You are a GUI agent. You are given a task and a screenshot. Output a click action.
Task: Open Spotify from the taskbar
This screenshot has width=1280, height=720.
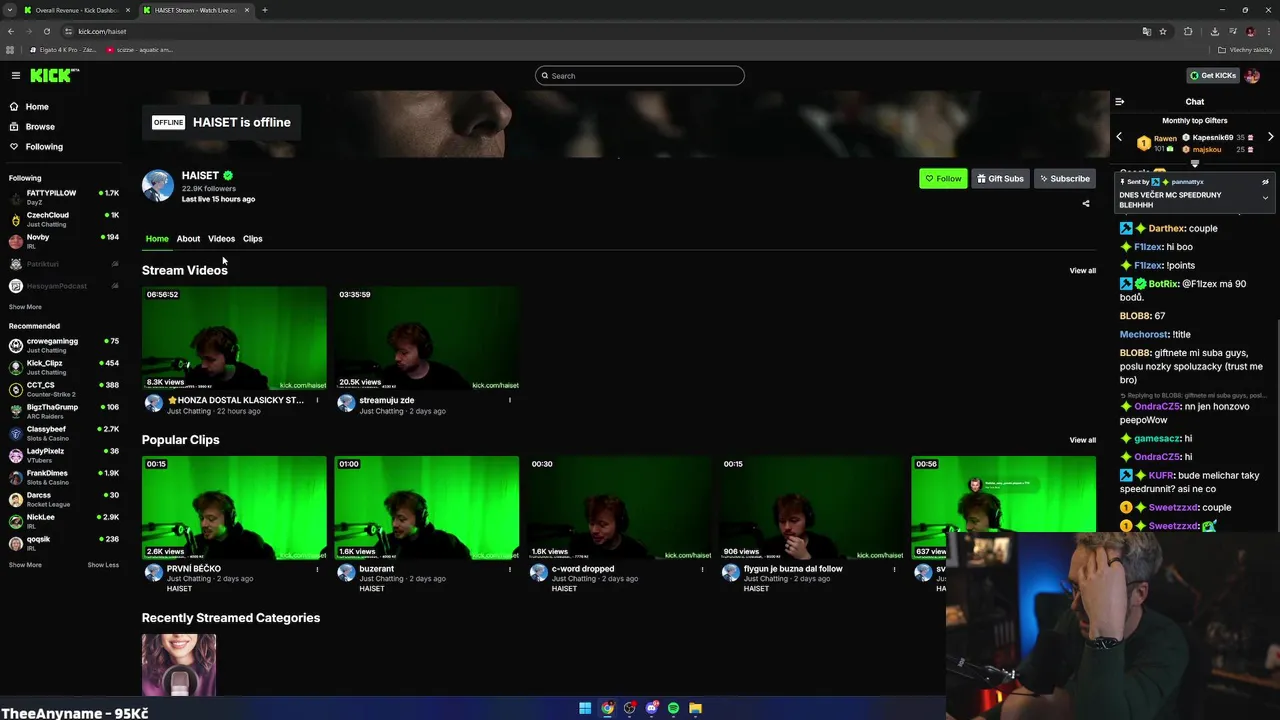click(673, 708)
